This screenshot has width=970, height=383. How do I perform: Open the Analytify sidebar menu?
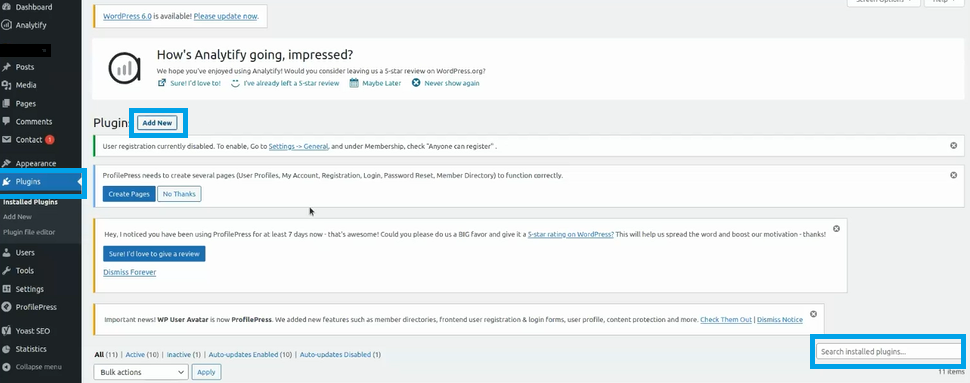coord(31,25)
